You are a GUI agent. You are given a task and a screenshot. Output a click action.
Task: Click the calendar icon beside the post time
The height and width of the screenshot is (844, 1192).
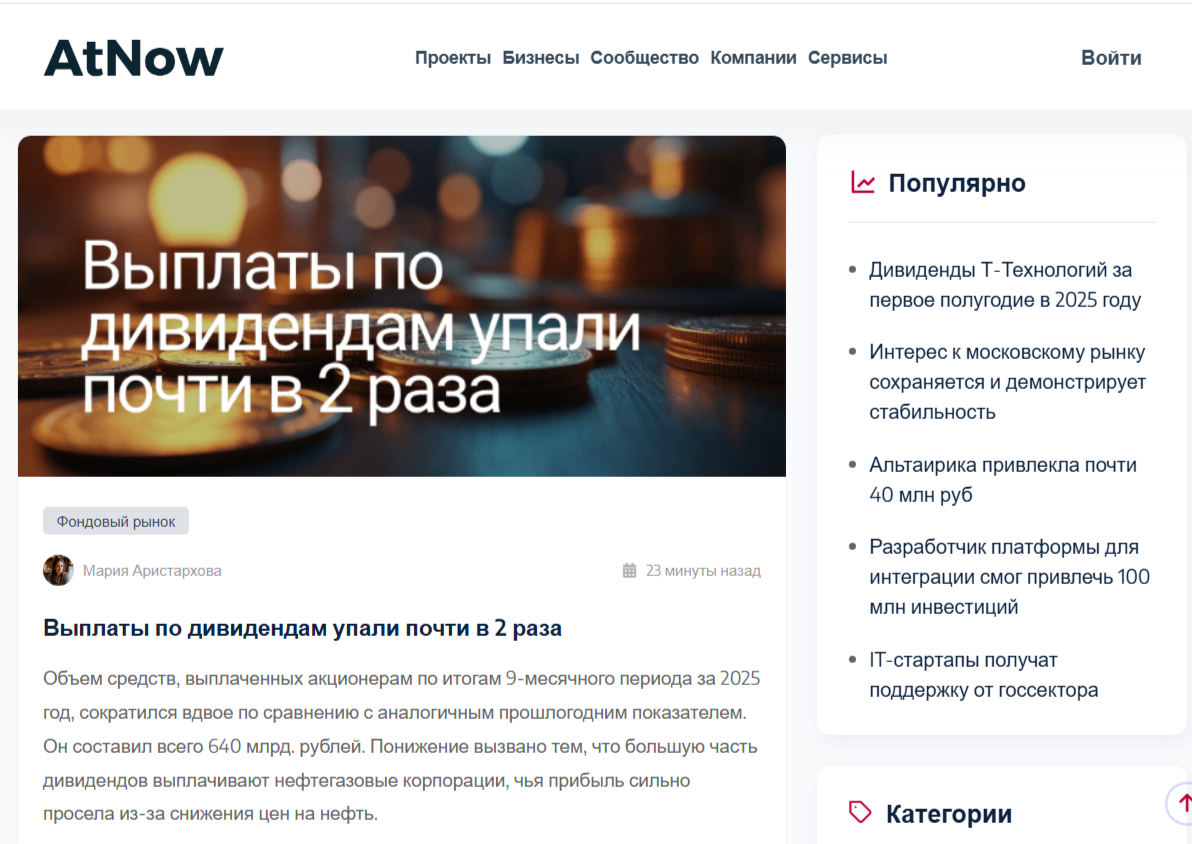[629, 571]
